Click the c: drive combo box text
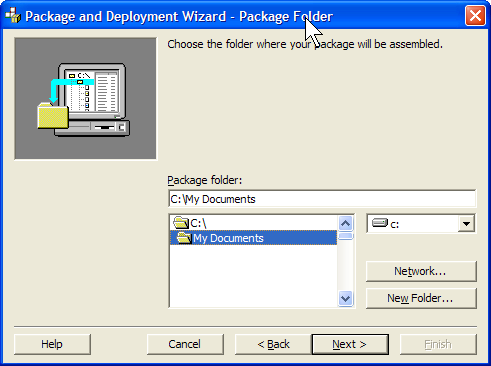This screenshot has width=491, height=366. [x=395, y=225]
